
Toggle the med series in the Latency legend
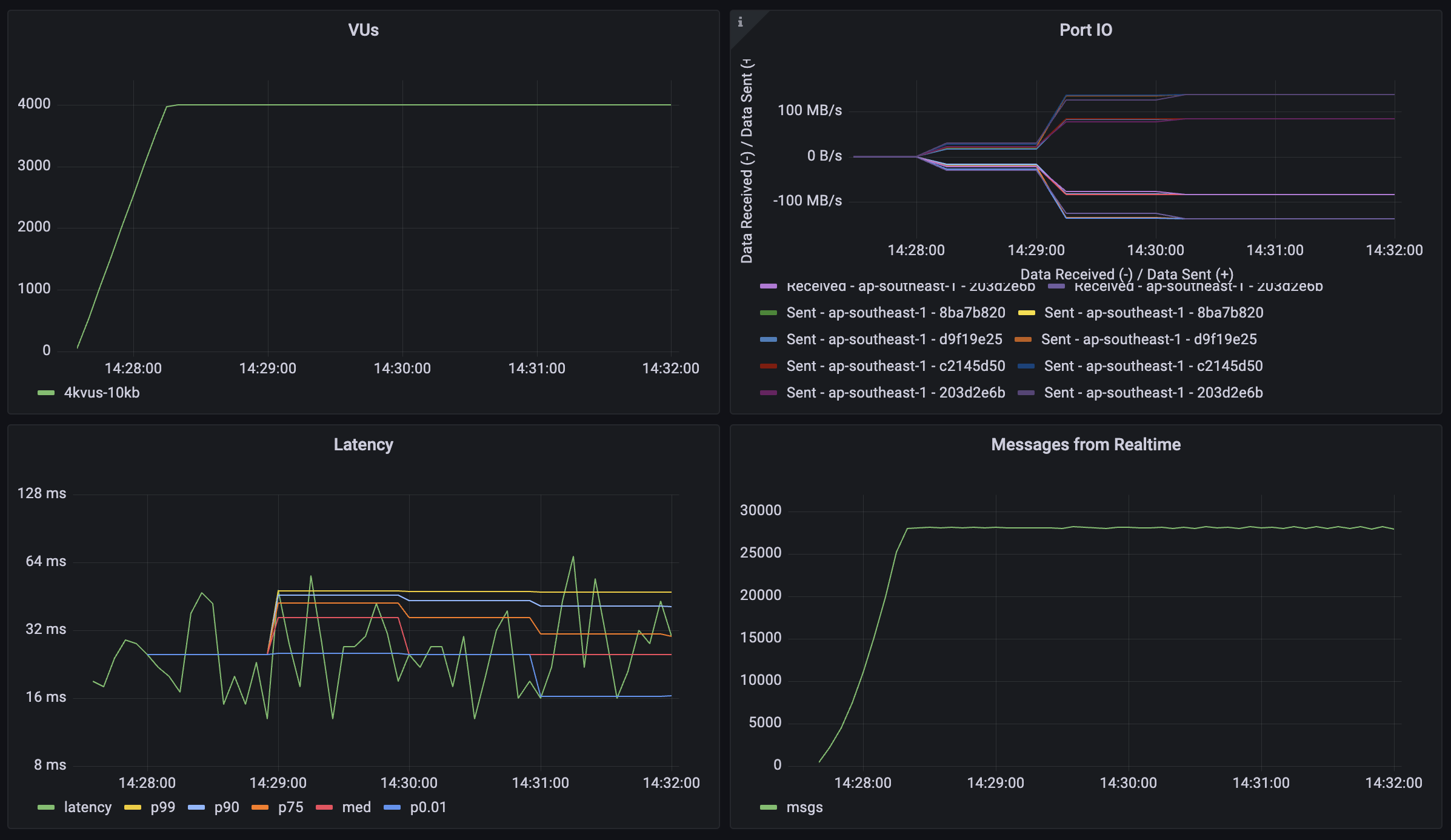click(x=356, y=807)
